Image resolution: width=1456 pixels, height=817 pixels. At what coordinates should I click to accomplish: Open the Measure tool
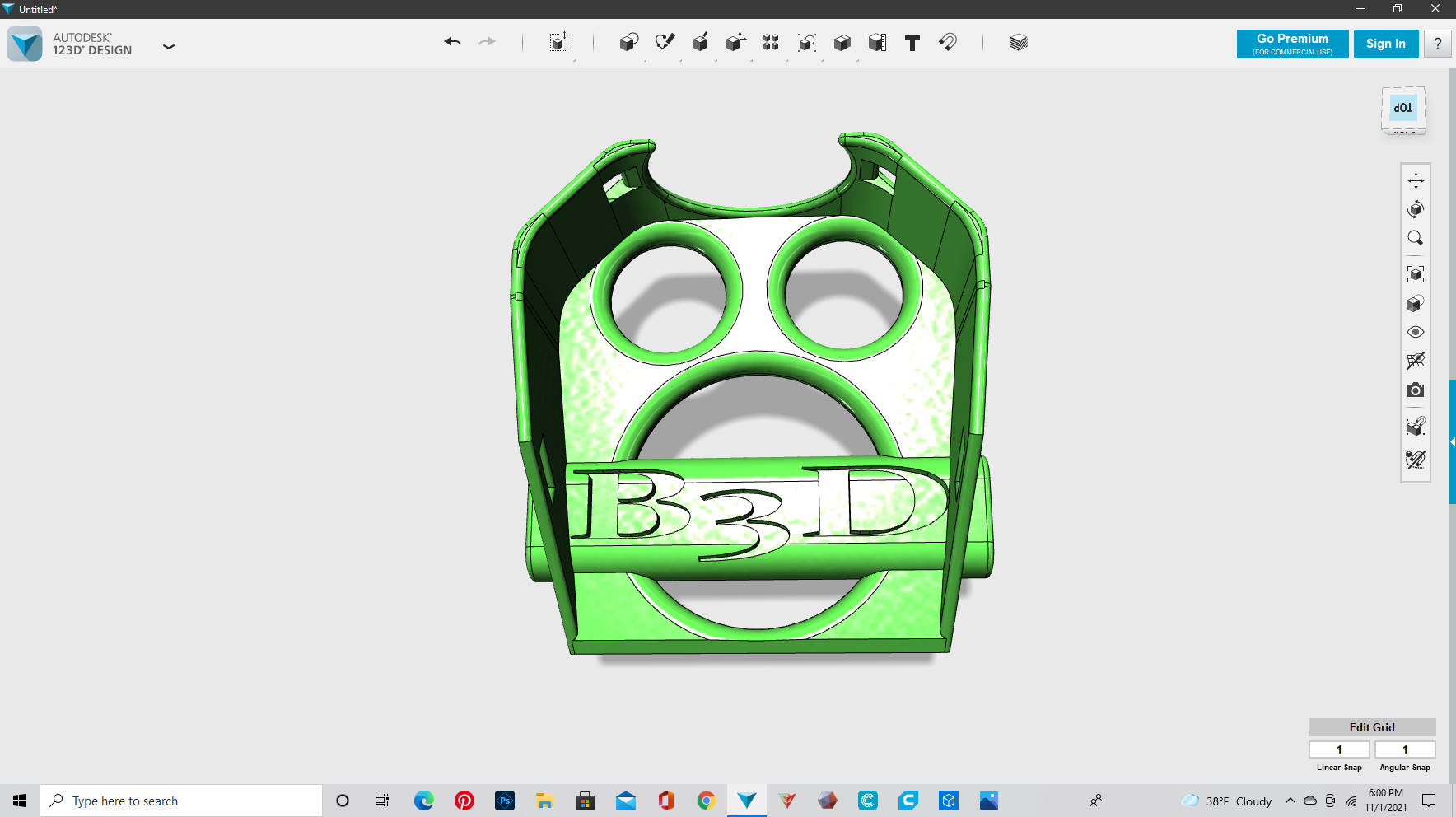click(876, 43)
